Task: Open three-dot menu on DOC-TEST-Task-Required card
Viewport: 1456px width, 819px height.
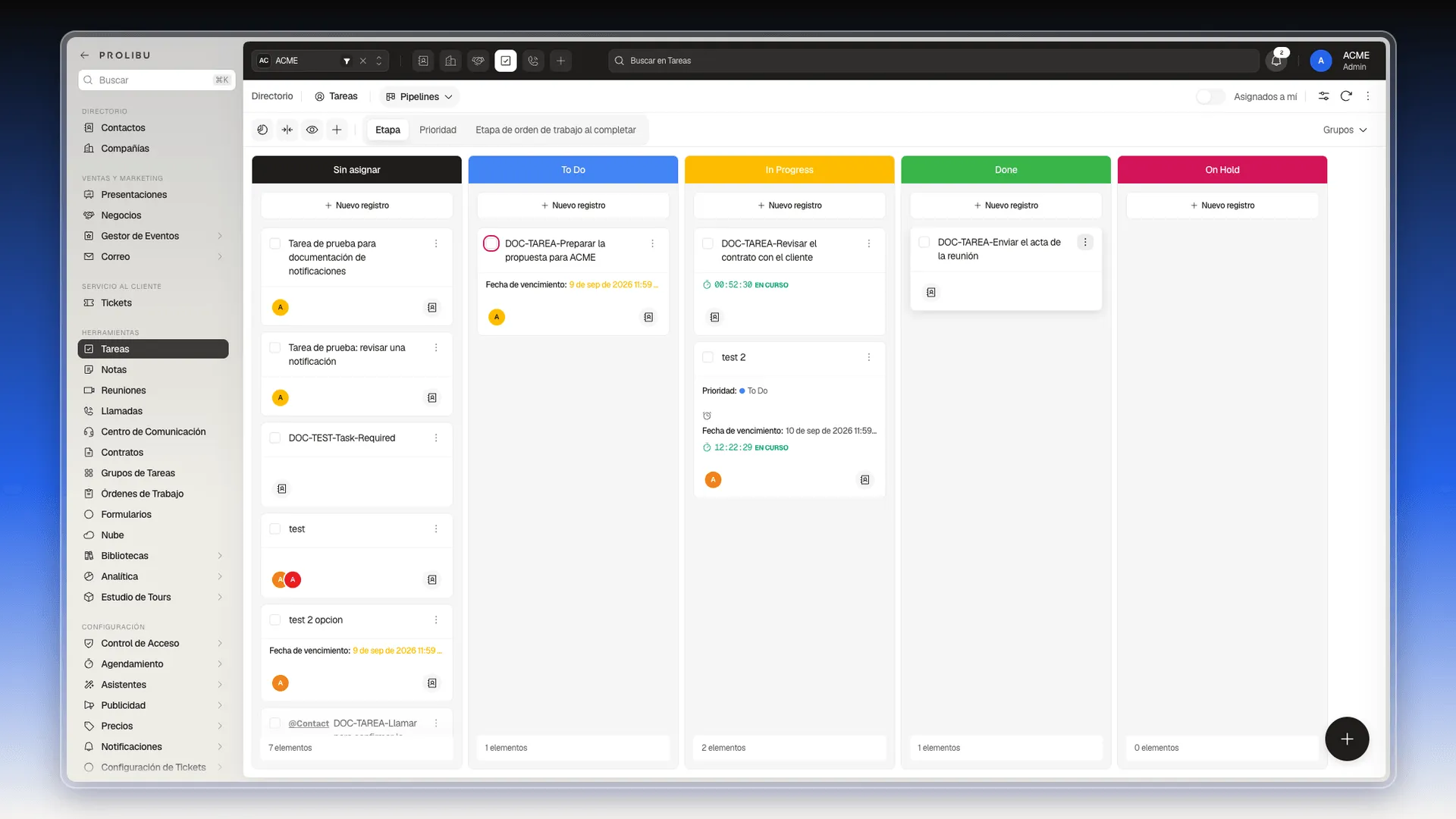Action: point(436,438)
